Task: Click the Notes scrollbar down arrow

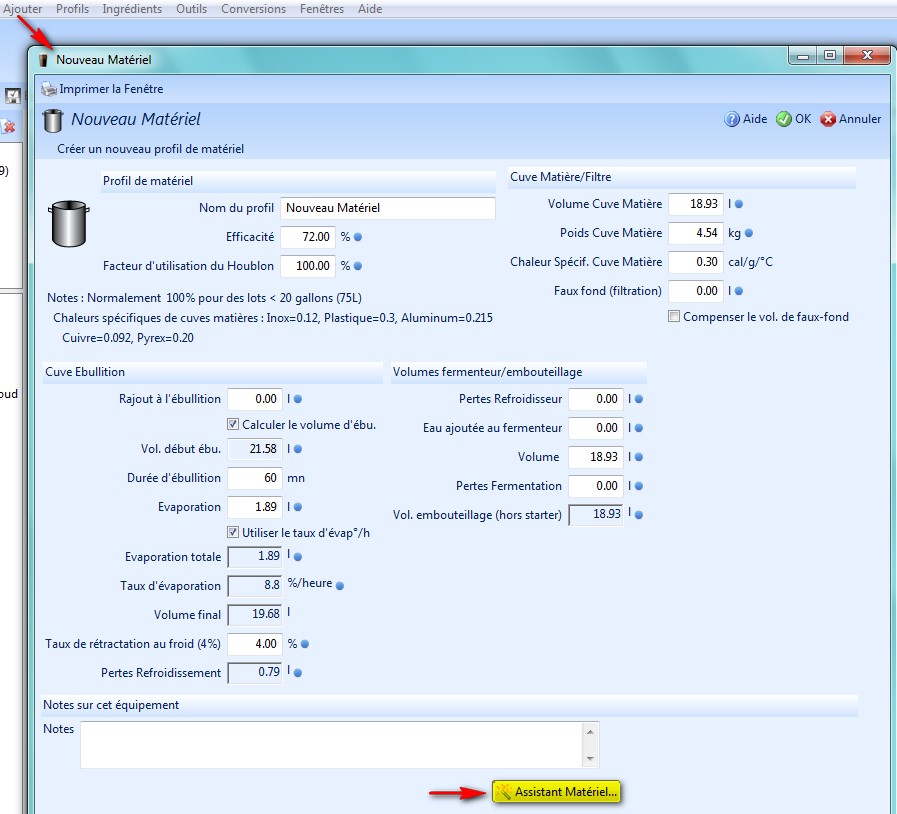Action: [590, 759]
